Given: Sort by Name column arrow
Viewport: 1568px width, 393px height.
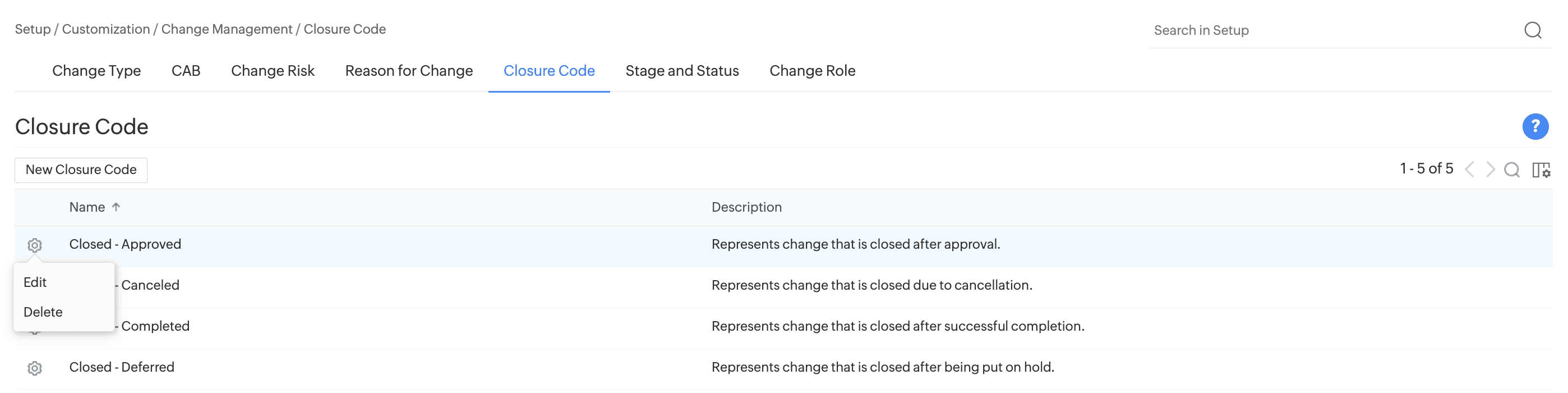Looking at the screenshot, I should pos(116,207).
